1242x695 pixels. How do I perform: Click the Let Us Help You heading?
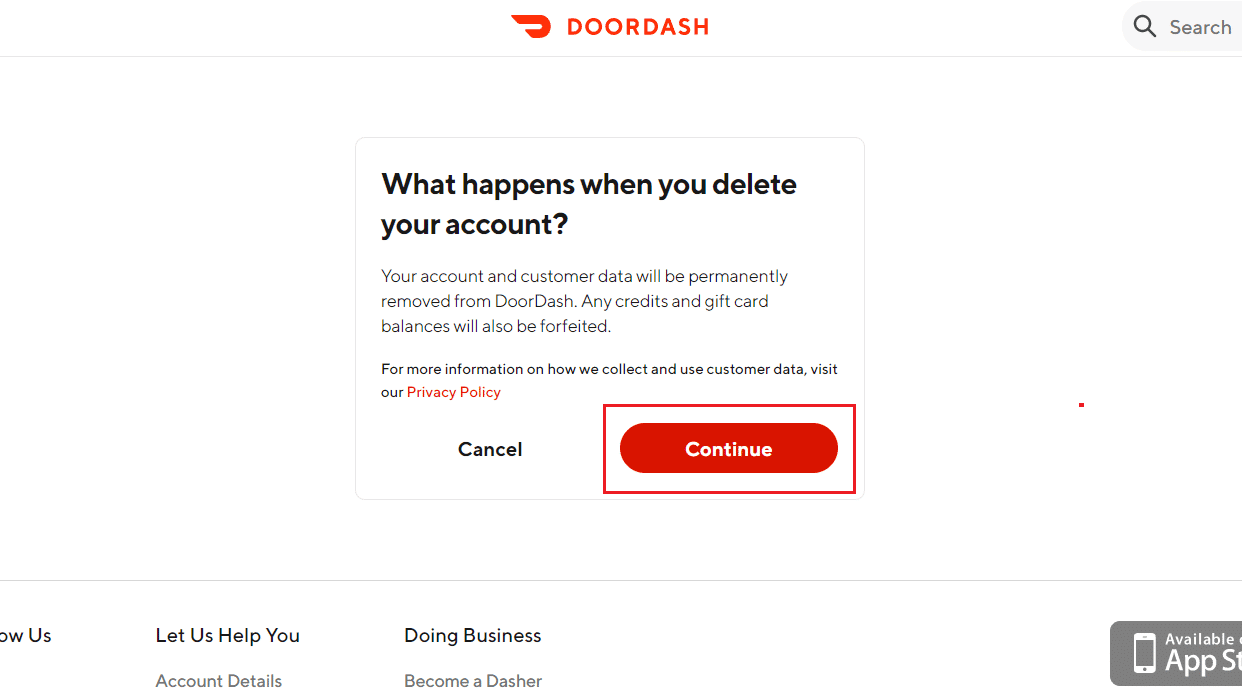pyautogui.click(x=228, y=635)
